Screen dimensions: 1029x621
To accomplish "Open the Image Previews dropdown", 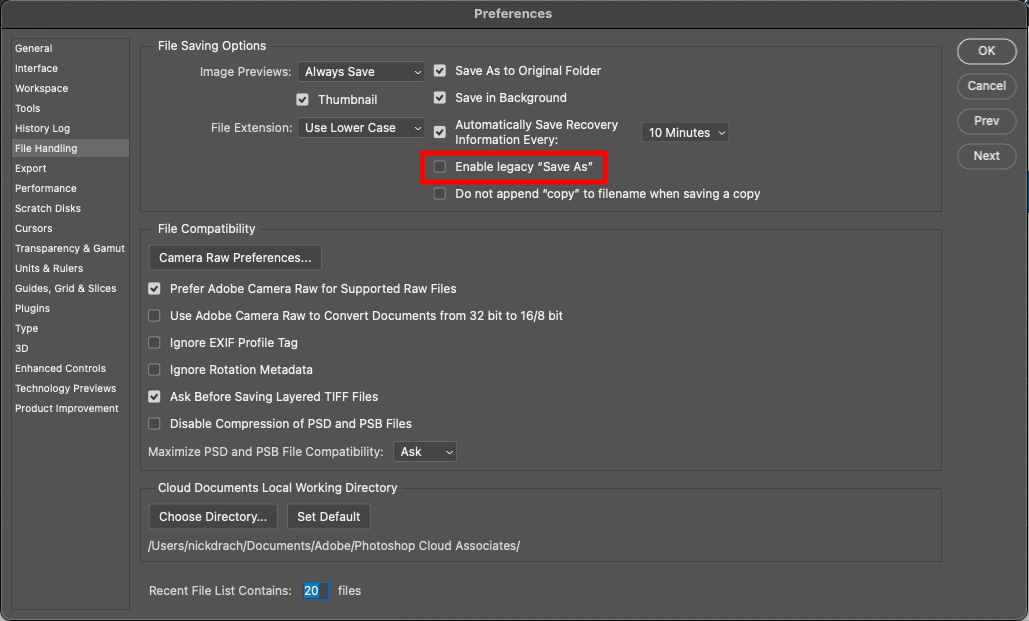I will coord(361,71).
